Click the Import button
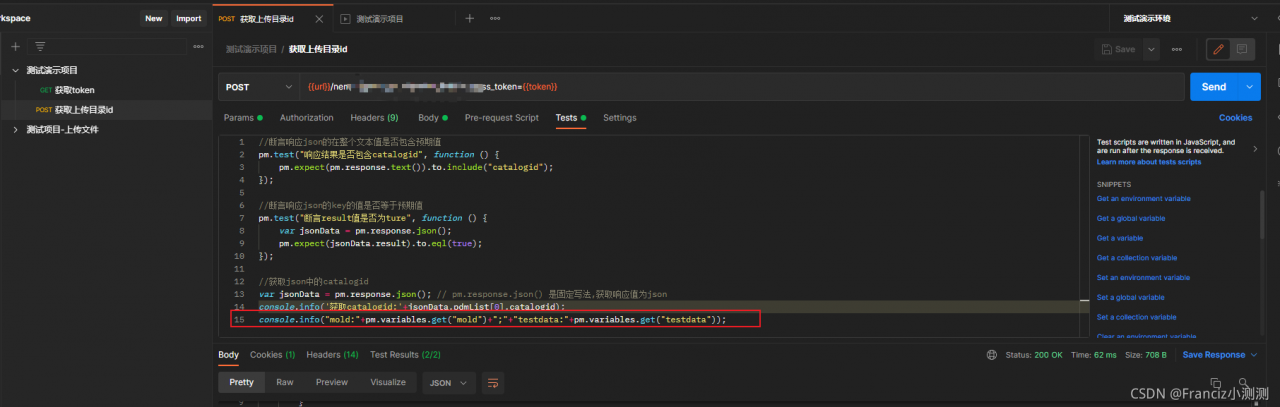The image size is (1280, 407). coord(188,18)
